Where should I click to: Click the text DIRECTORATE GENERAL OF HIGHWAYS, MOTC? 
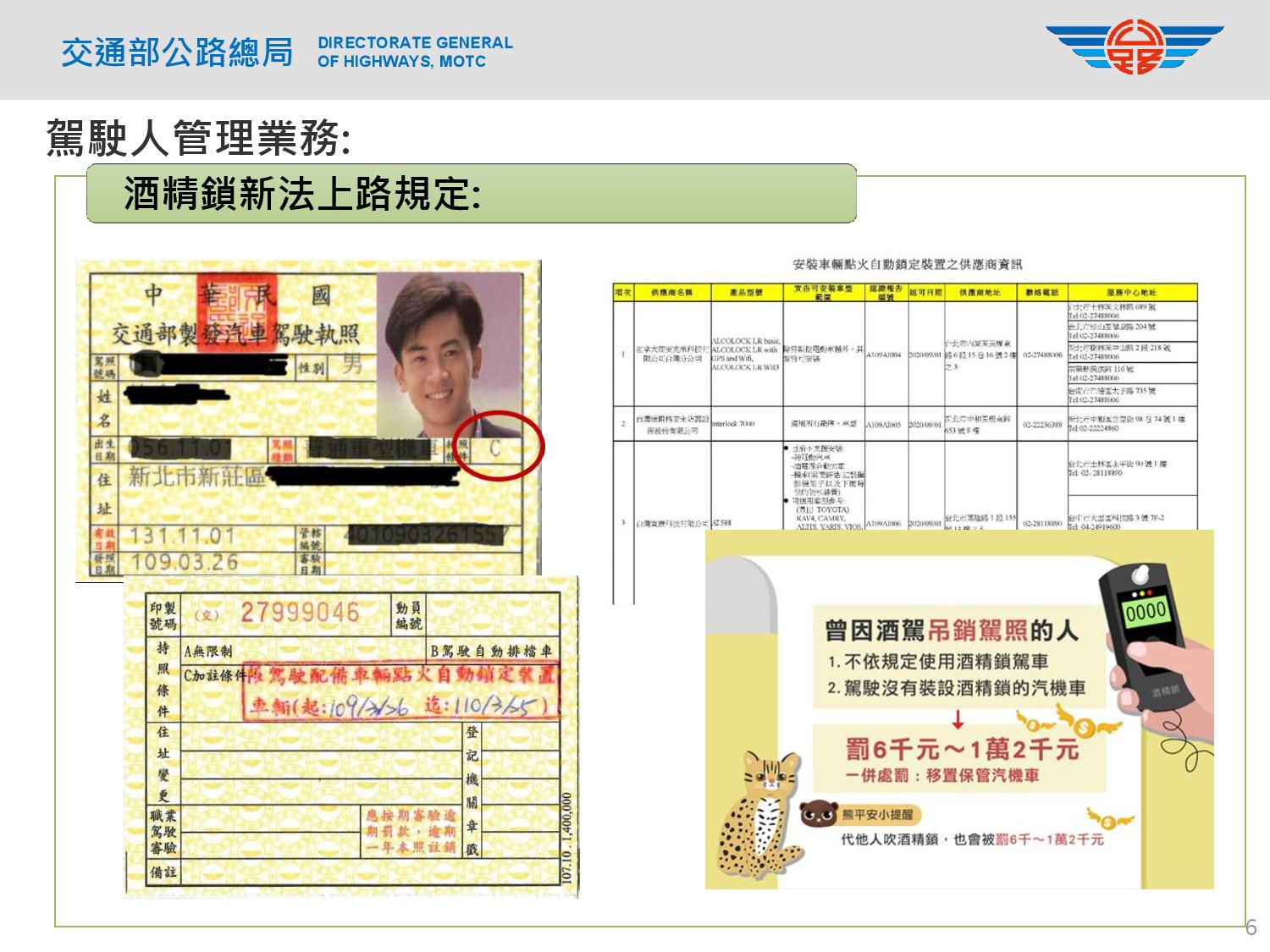click(x=415, y=52)
